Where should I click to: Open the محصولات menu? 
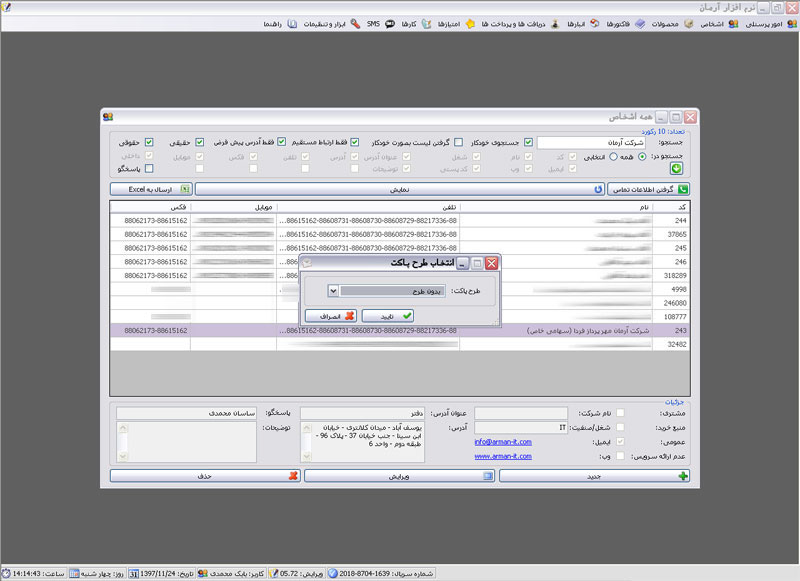[671, 24]
